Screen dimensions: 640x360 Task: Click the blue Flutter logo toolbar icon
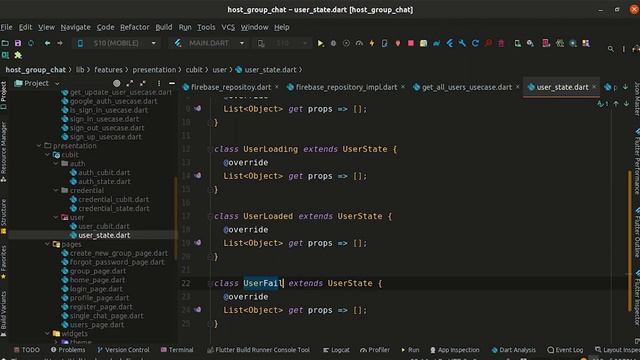(x=449, y=43)
